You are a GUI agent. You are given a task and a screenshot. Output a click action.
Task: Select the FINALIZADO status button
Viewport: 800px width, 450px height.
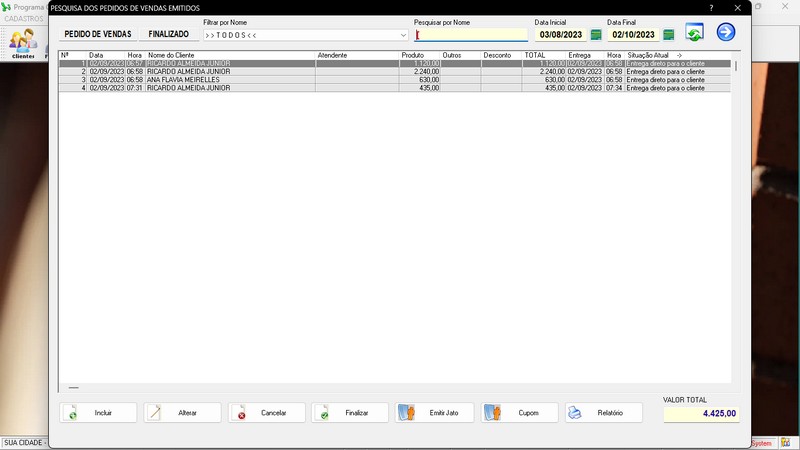(169, 34)
